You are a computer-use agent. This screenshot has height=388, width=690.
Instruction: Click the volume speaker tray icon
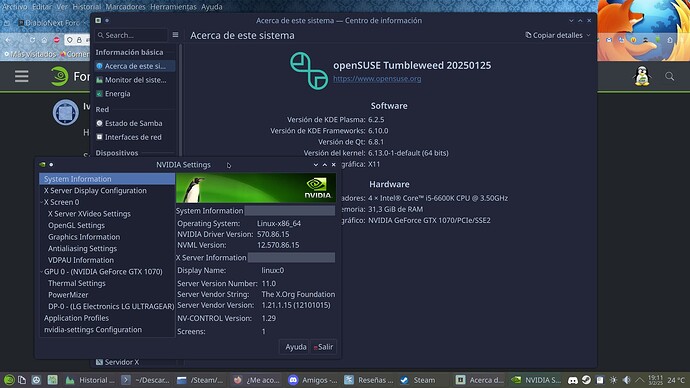pyautogui.click(x=626, y=380)
